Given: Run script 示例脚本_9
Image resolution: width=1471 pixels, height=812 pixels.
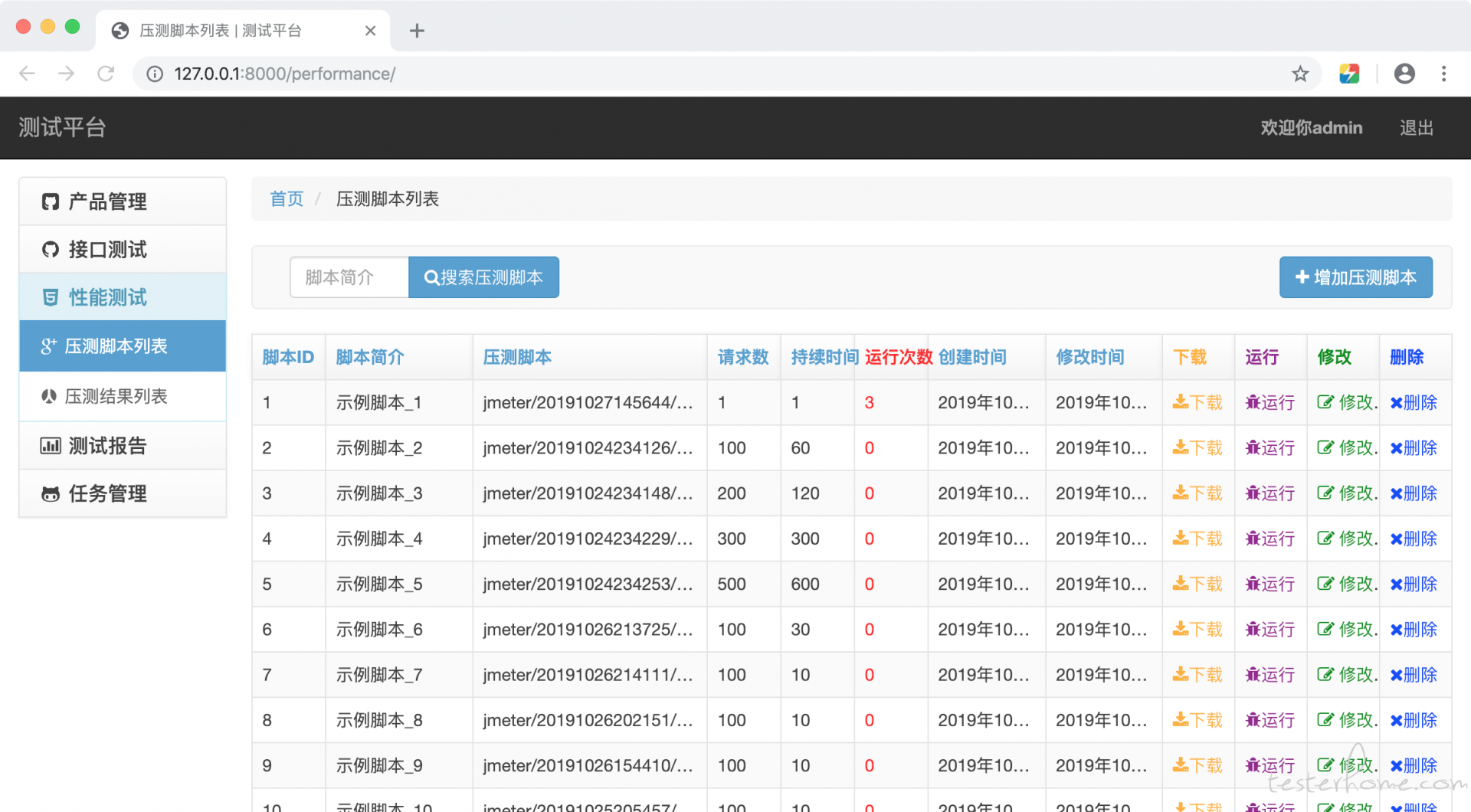Looking at the screenshot, I should [x=1270, y=765].
